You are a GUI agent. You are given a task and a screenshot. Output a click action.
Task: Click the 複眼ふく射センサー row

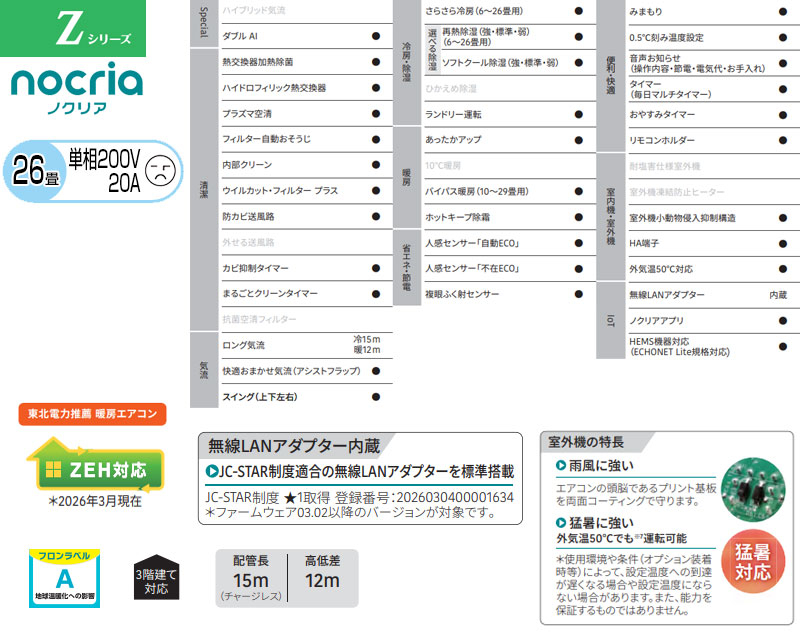point(510,294)
